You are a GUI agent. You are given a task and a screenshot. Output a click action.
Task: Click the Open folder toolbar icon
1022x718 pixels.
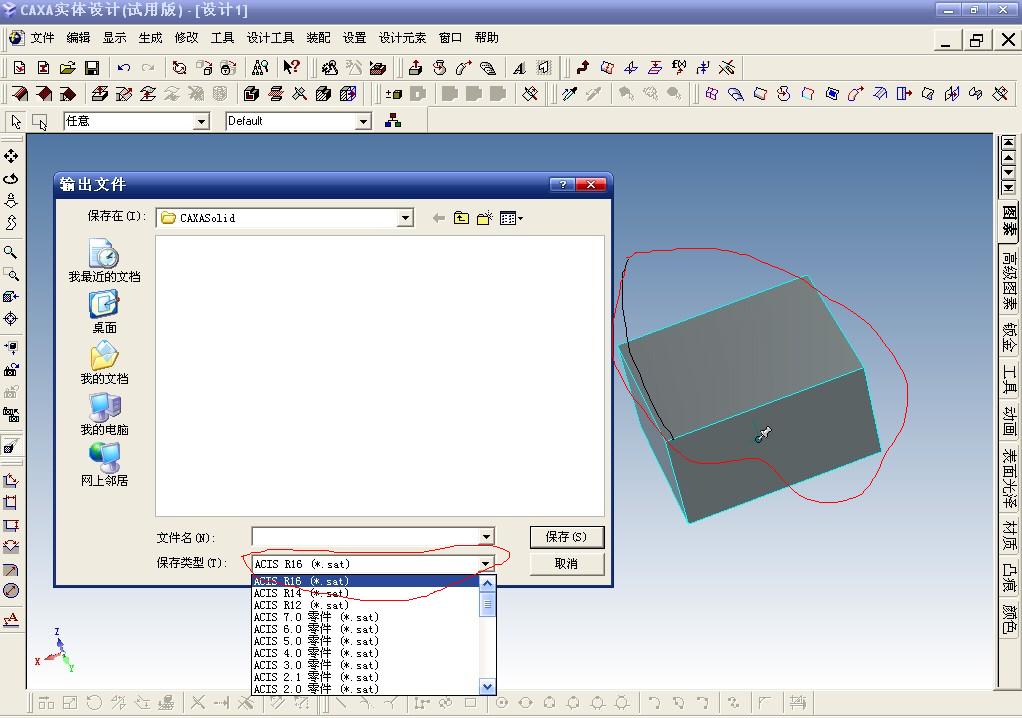coord(68,68)
